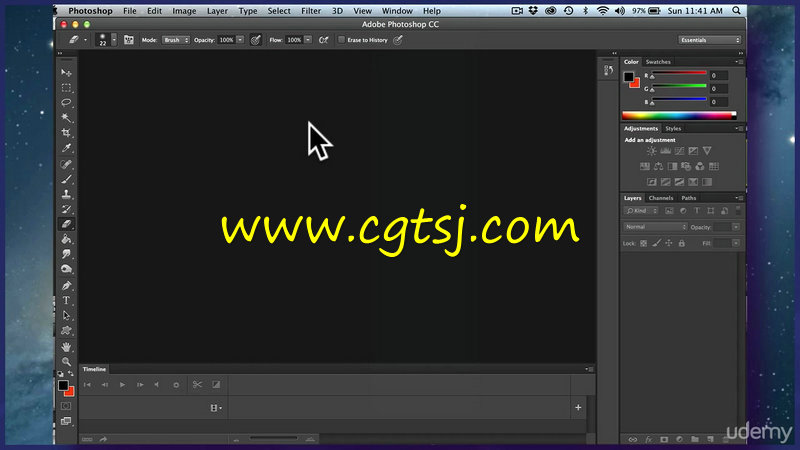Image resolution: width=800 pixels, height=450 pixels.
Task: Select the Brush tool
Action: [x=66, y=179]
